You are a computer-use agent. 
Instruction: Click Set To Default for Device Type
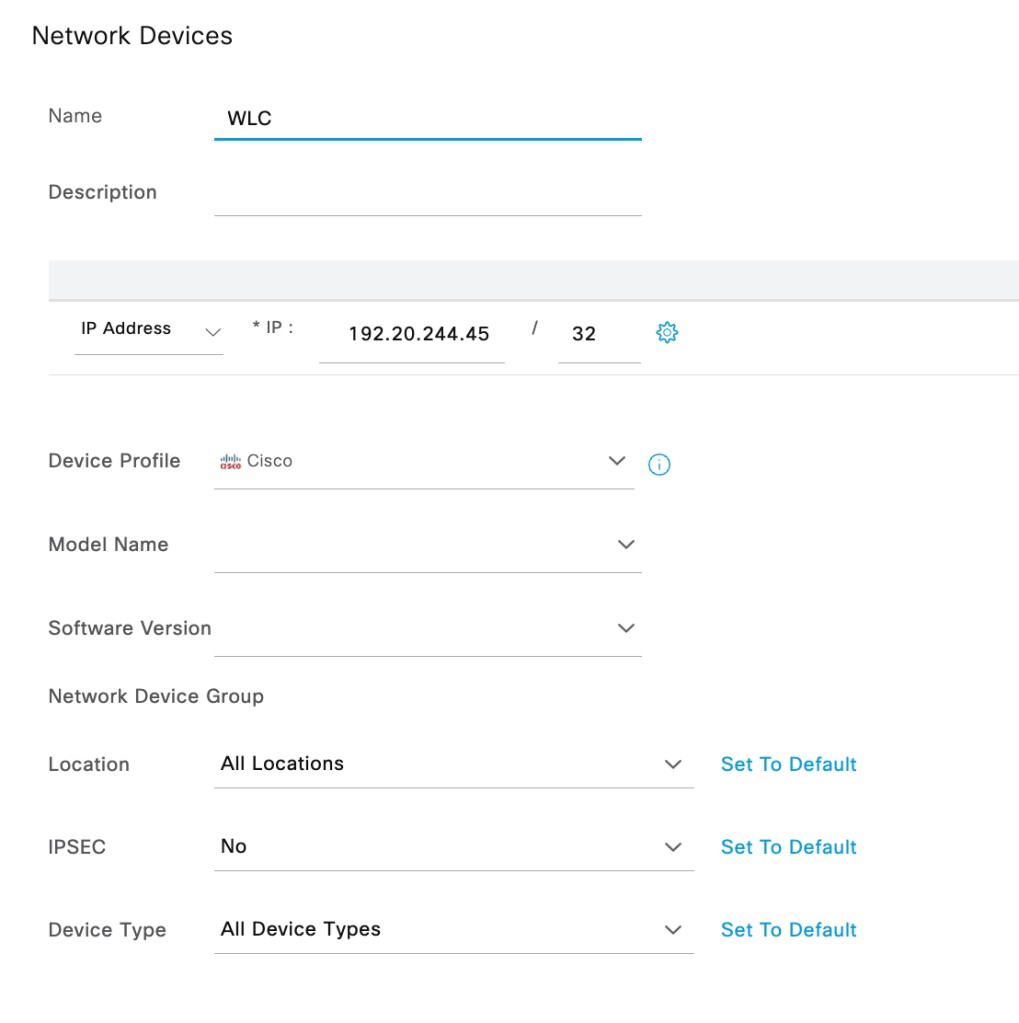tap(788, 930)
